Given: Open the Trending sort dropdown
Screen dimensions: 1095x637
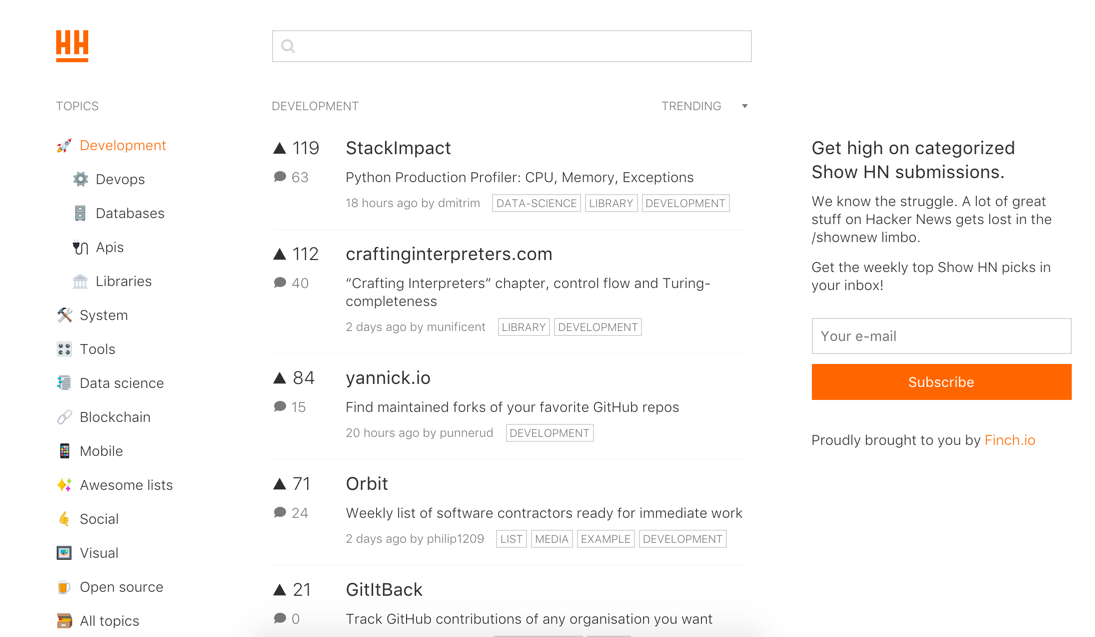Looking at the screenshot, I should (x=705, y=106).
